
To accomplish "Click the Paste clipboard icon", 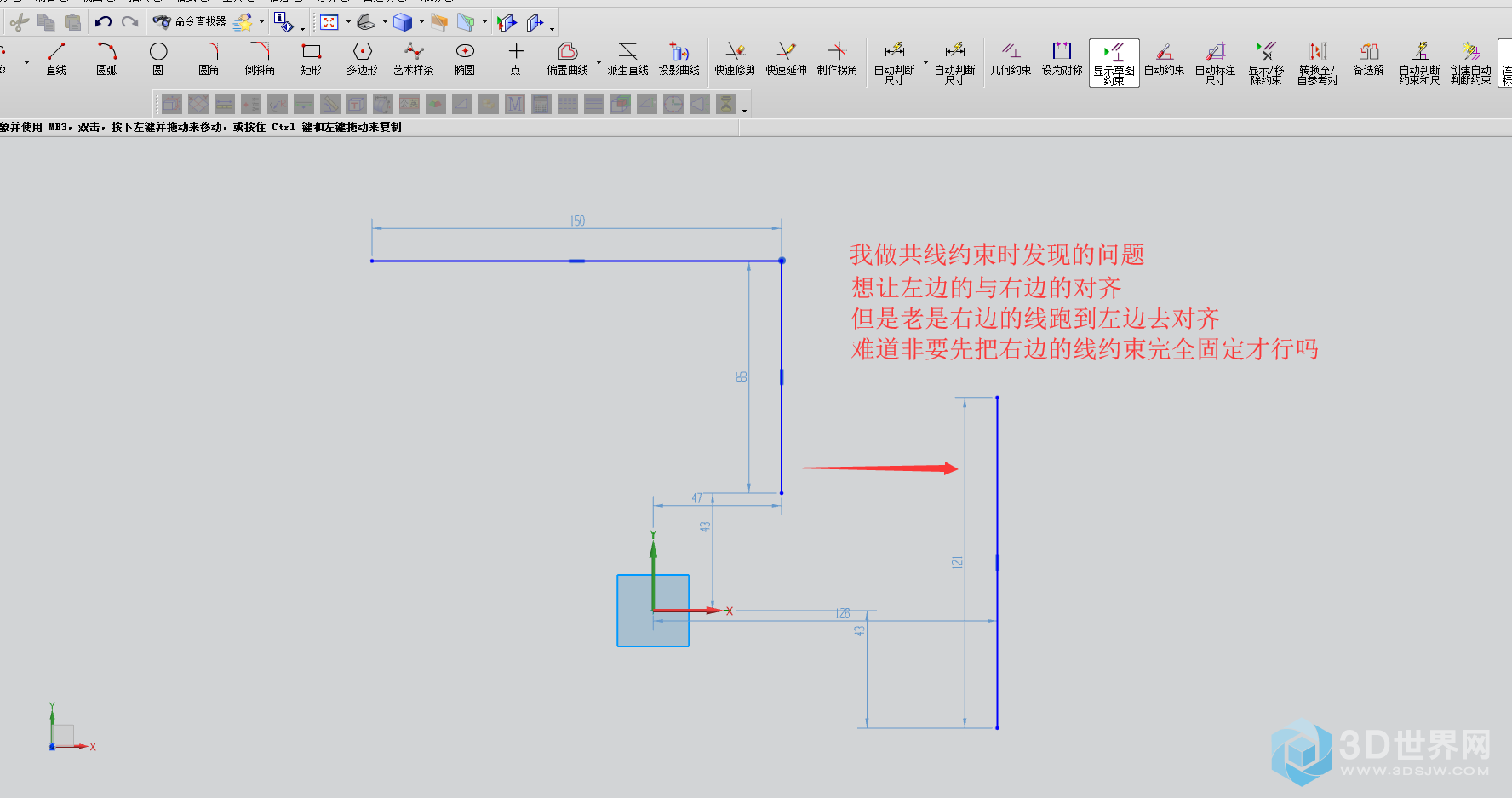I will (73, 22).
